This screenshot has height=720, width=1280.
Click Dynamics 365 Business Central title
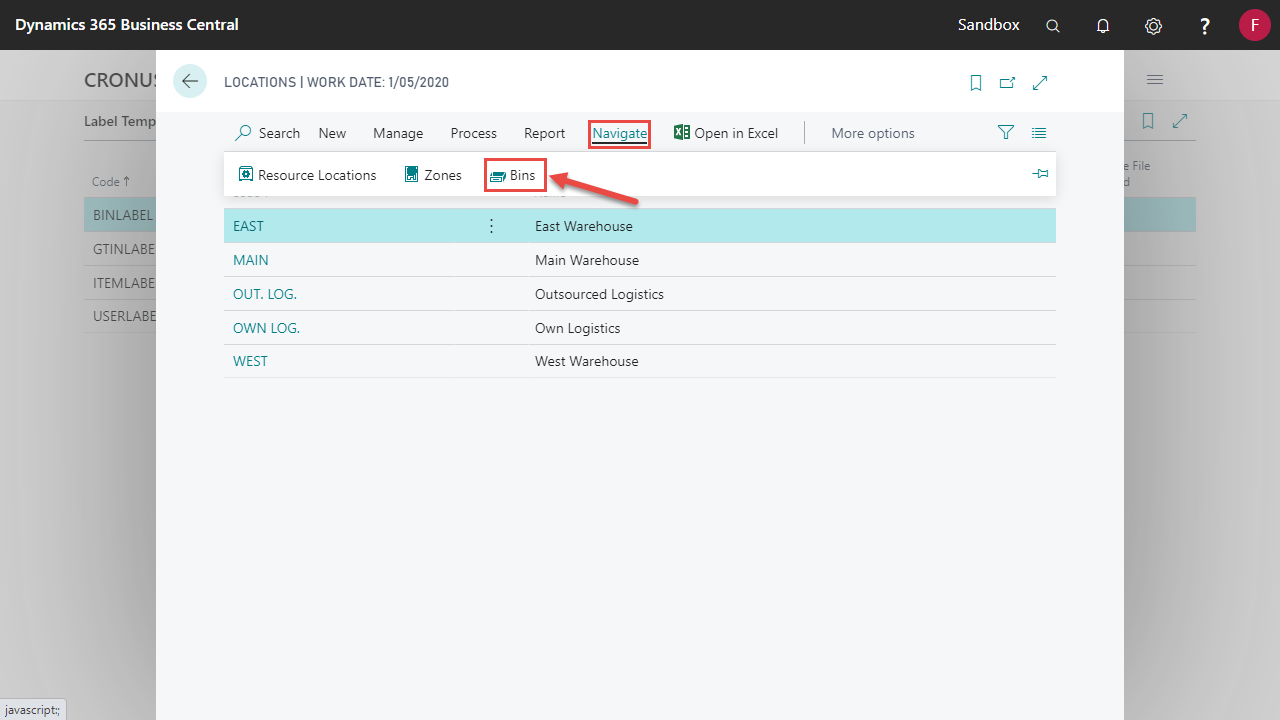127,25
